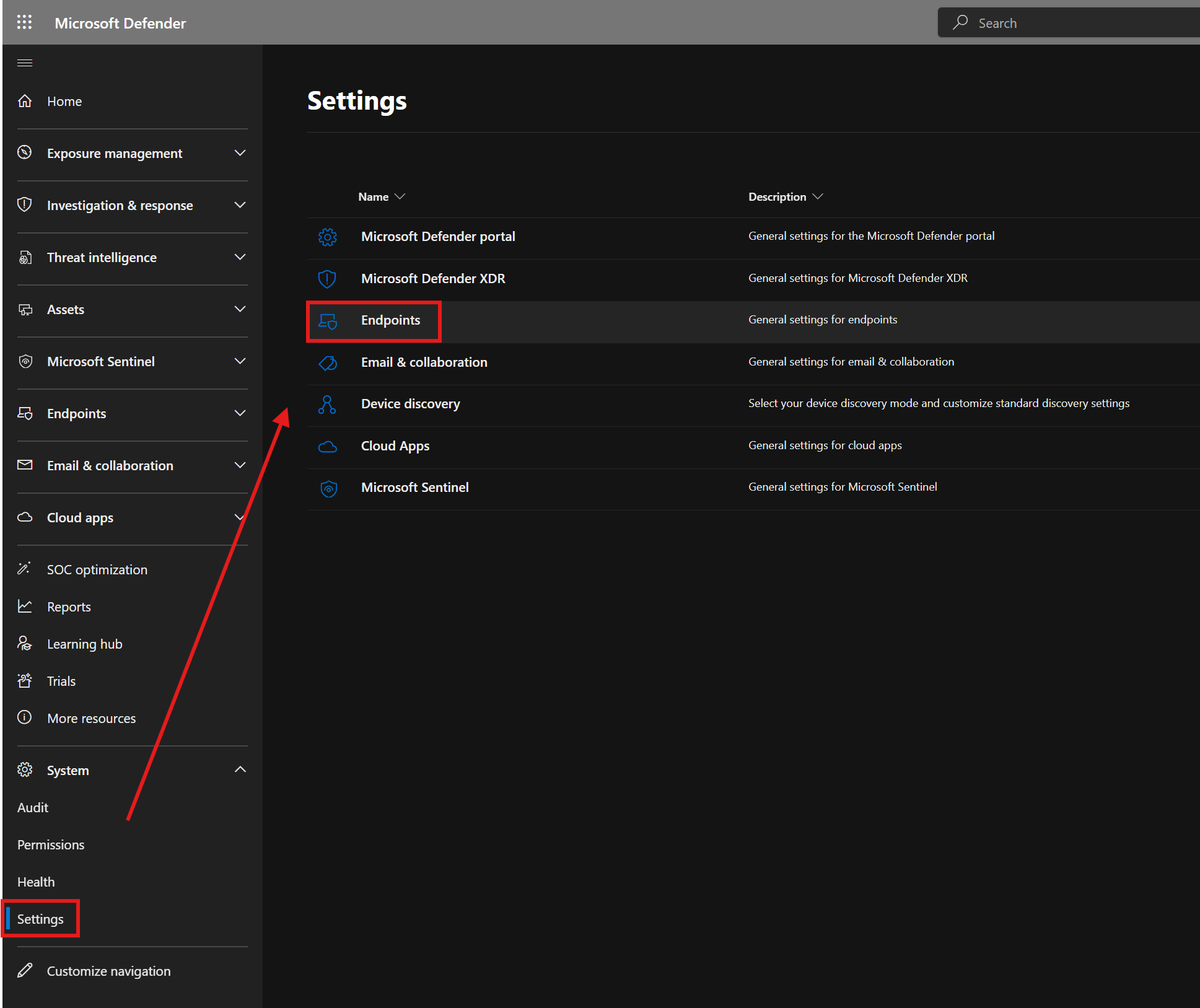Click the Exposure management compass icon
1200x1008 pixels.
pyautogui.click(x=25, y=152)
